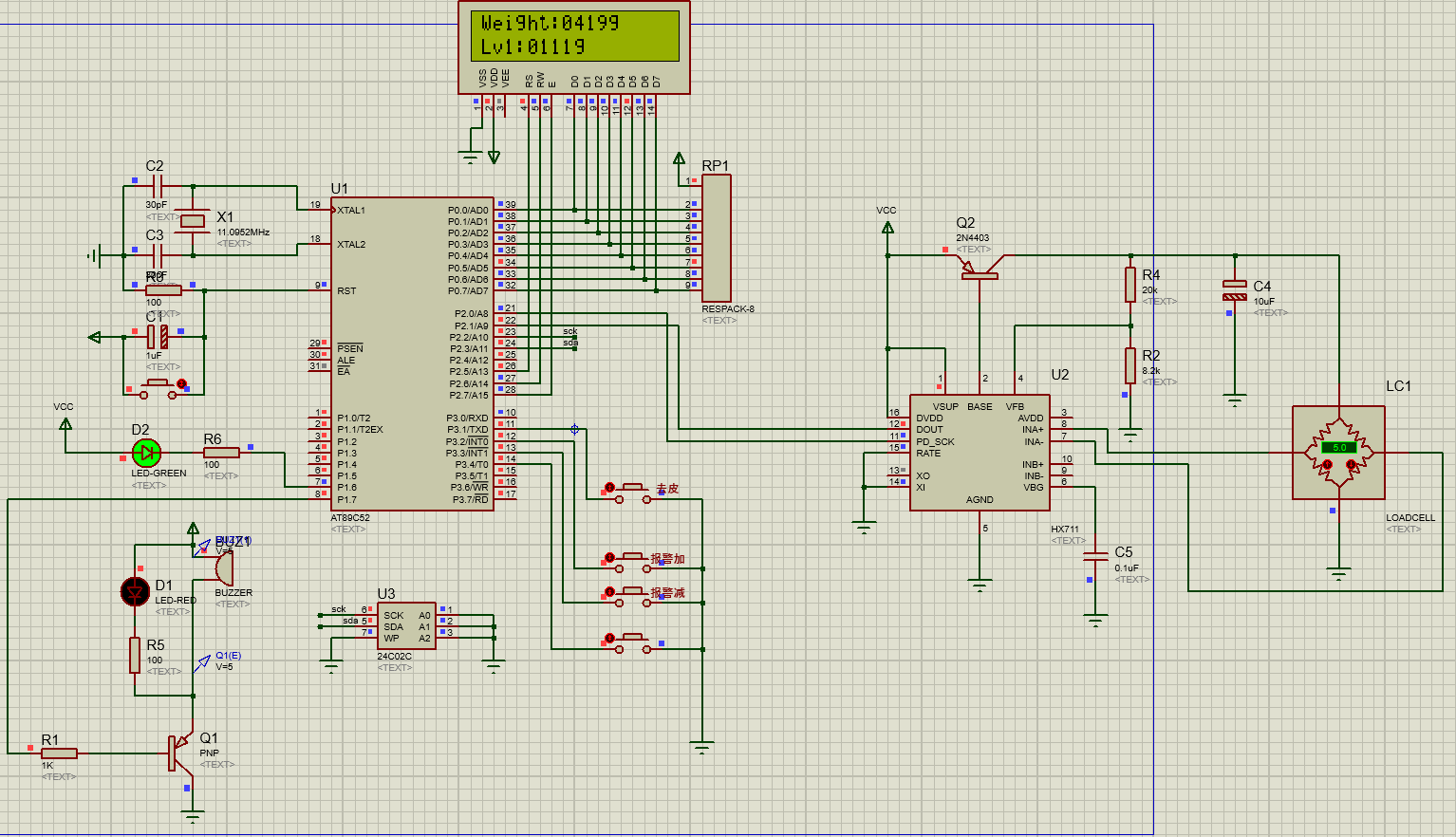1456x837 pixels.
Task: Click the 'LED-RED' label text
Action: [x=176, y=601]
